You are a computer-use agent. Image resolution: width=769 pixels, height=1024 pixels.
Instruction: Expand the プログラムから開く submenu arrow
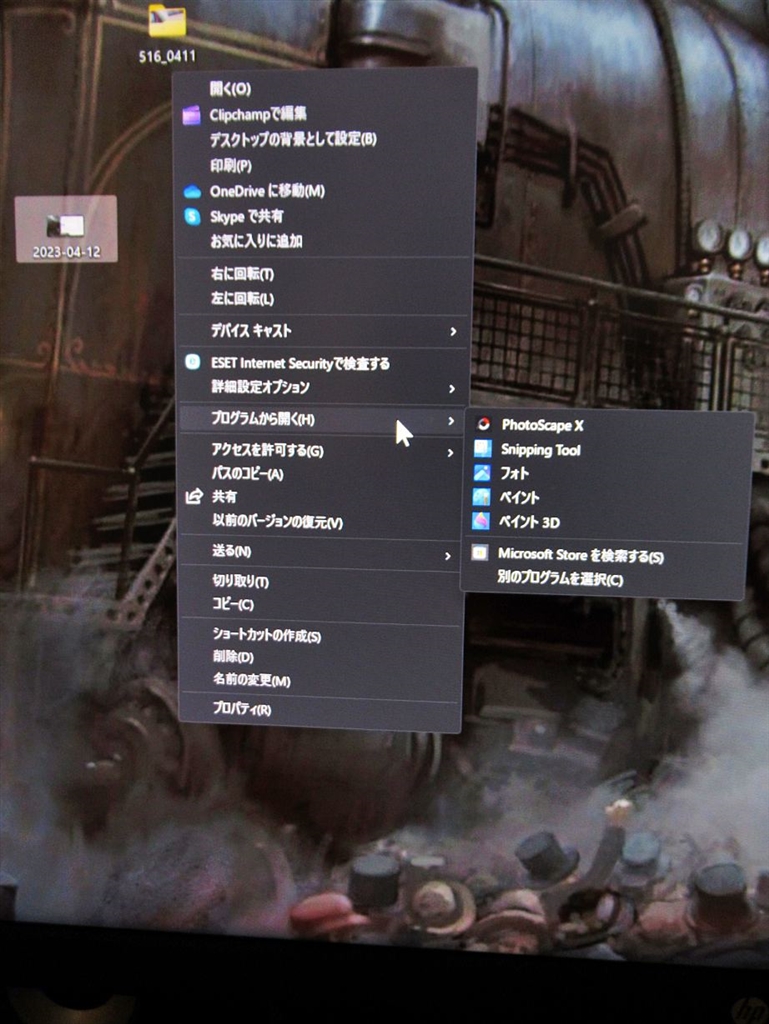(450, 421)
